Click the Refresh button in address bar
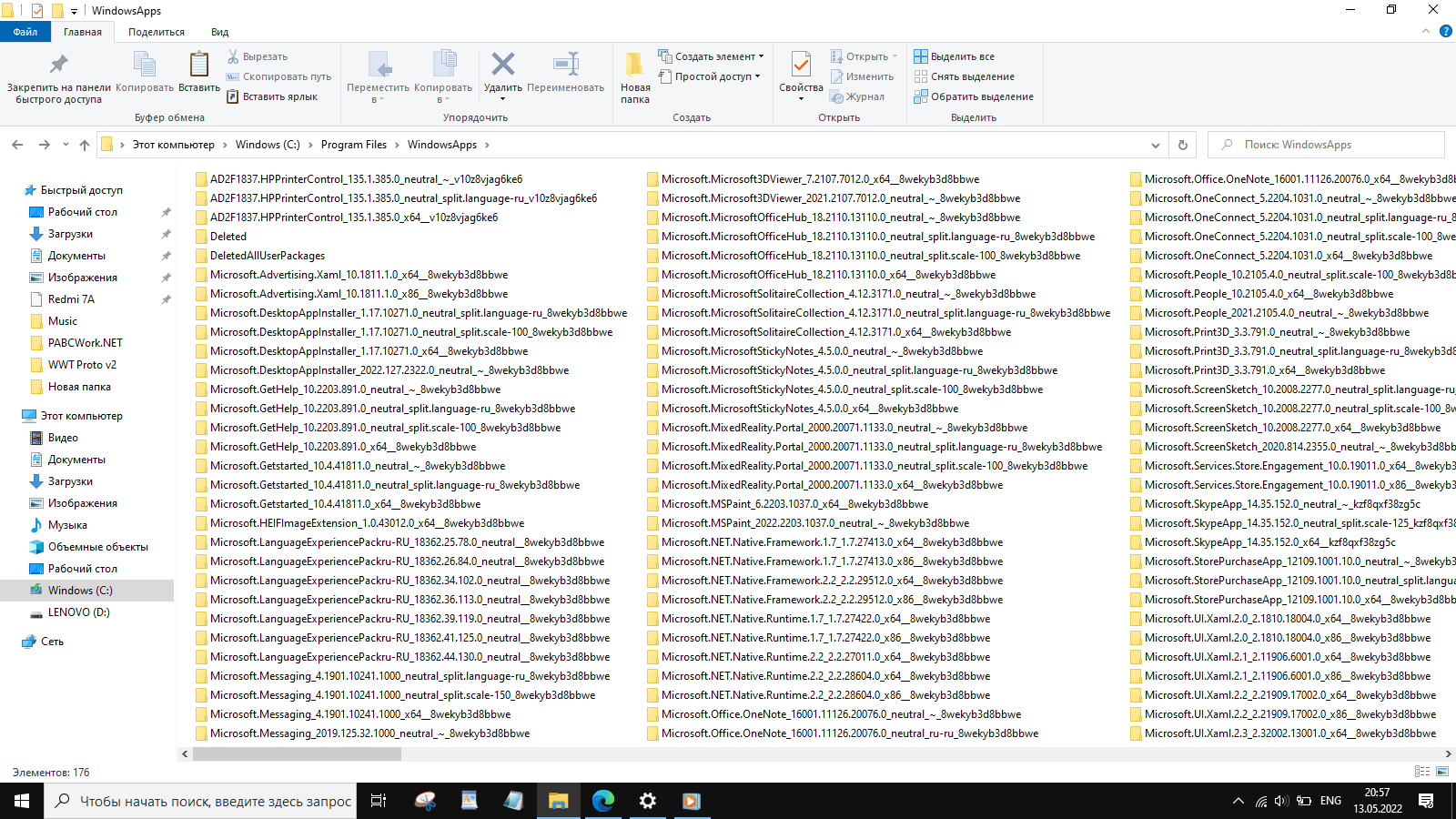The image size is (1456, 819). 1182,145
